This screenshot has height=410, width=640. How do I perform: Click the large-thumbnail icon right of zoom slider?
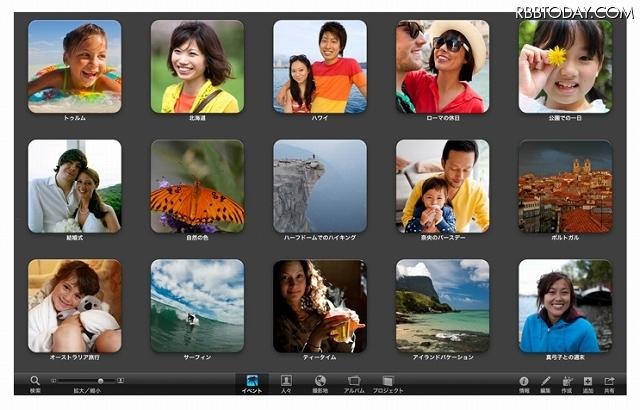tap(121, 381)
